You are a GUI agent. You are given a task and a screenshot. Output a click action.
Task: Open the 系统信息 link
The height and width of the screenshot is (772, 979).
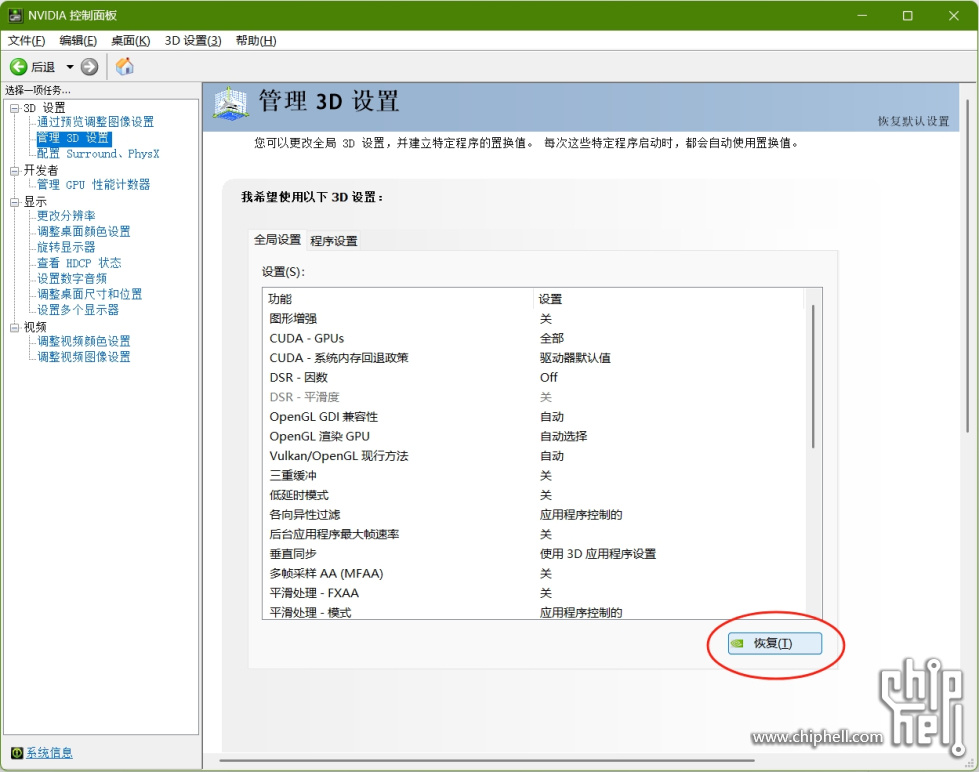click(x=49, y=753)
